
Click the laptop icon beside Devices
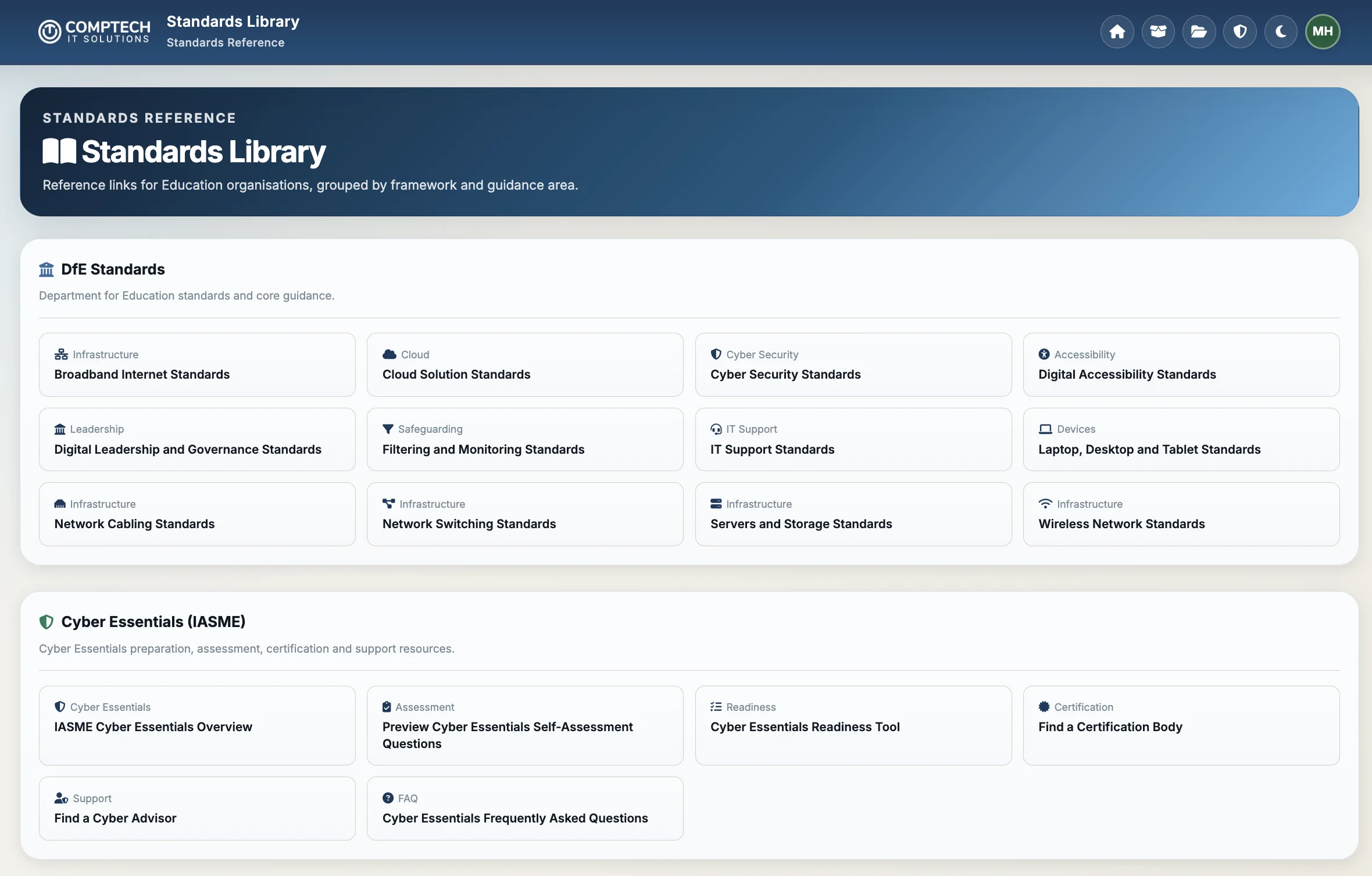click(1045, 429)
